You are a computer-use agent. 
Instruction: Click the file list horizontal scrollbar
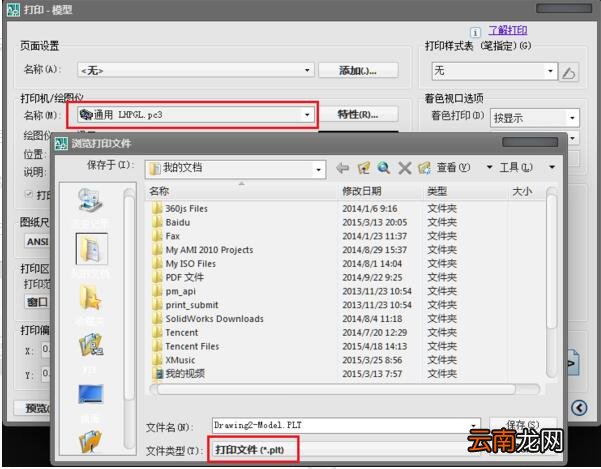pyautogui.click(x=345, y=390)
